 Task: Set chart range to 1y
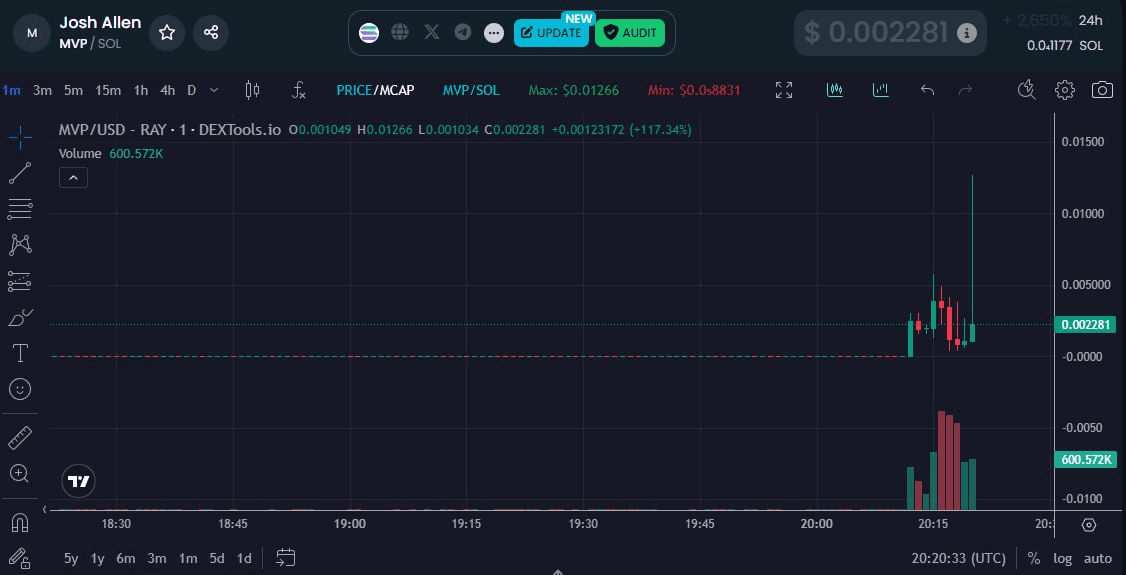click(x=98, y=558)
